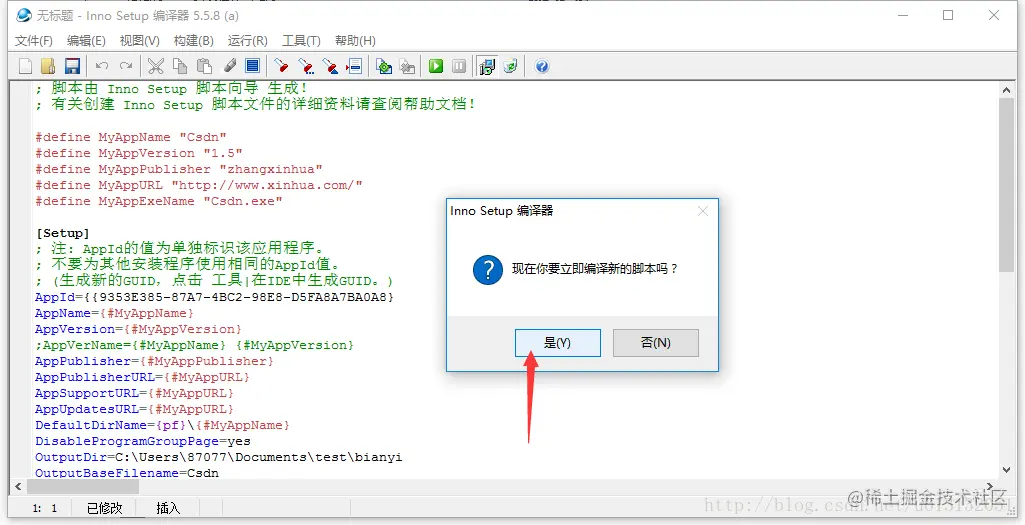Close the Inno Setup 编译器 dialog
Viewport: 1025px width, 525px height.
click(x=703, y=211)
